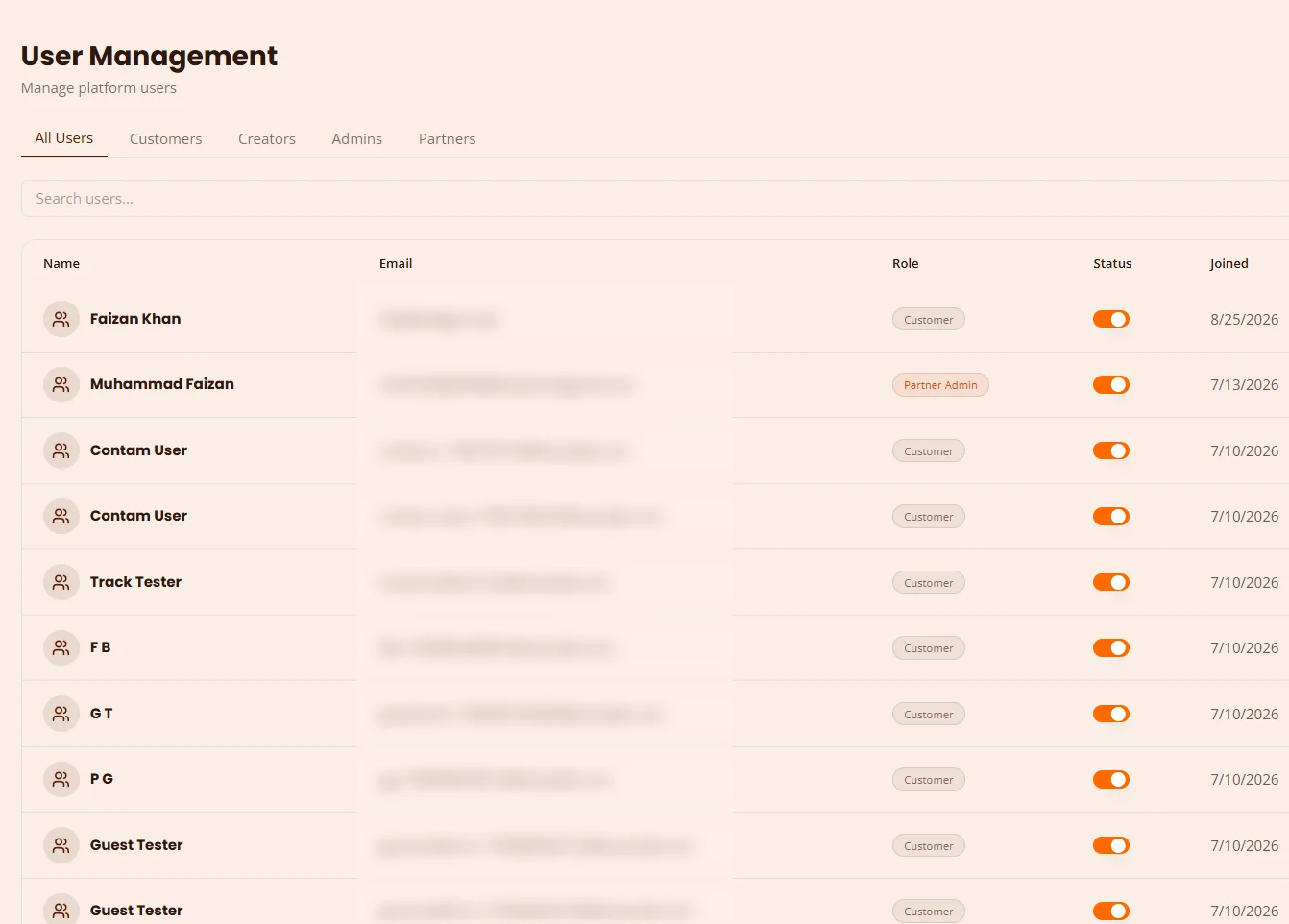Click the name Faizan Khan
This screenshot has width=1289, height=924.
click(135, 319)
